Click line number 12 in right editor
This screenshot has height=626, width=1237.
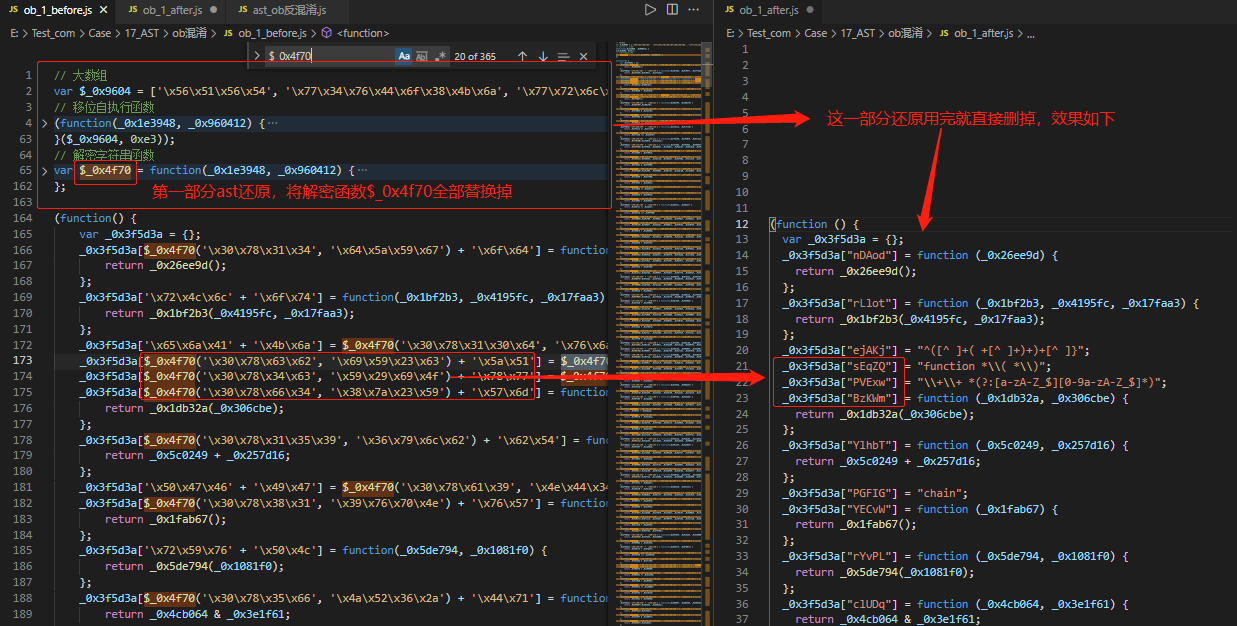coord(742,223)
